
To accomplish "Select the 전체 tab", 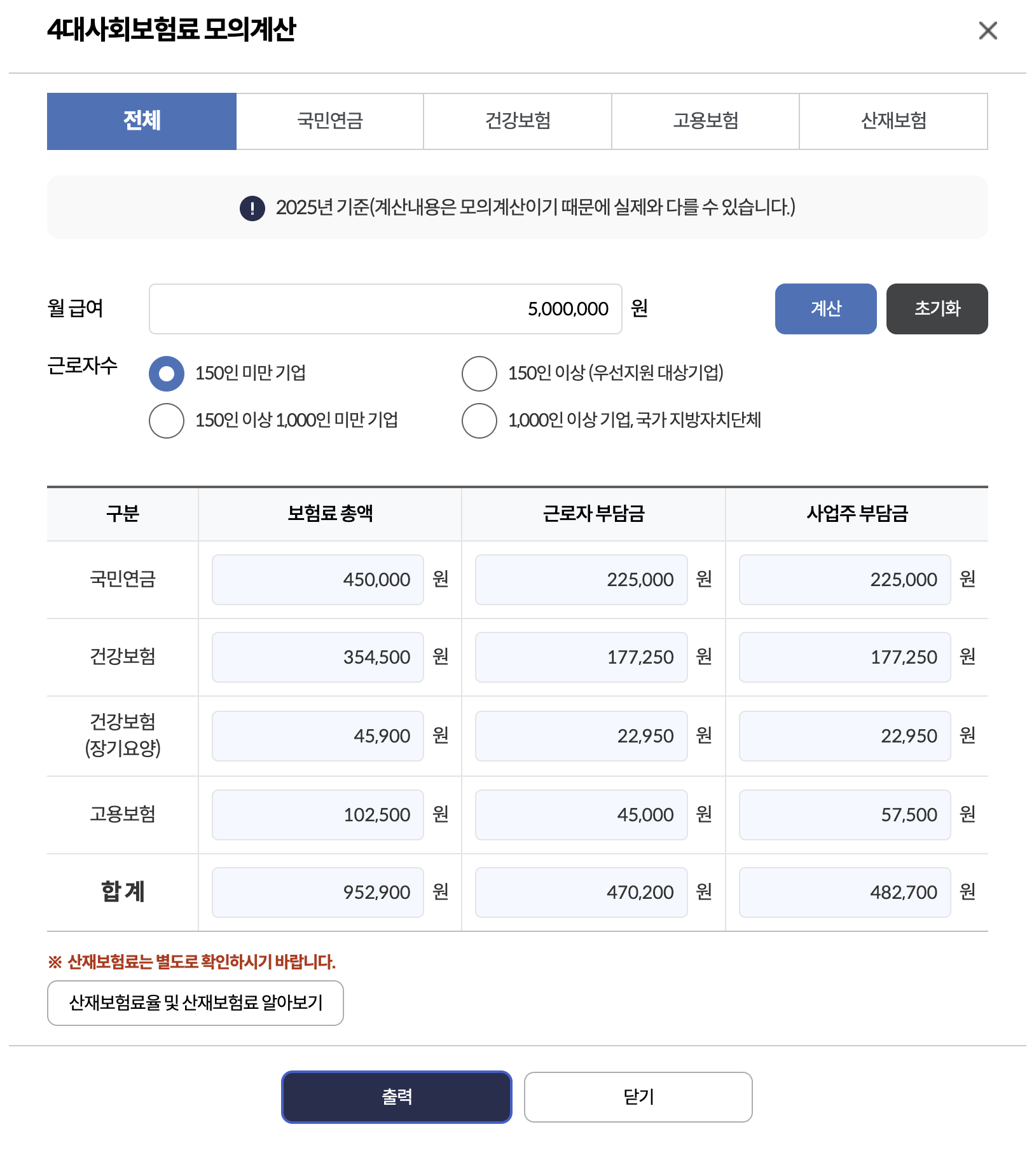I will tap(141, 121).
